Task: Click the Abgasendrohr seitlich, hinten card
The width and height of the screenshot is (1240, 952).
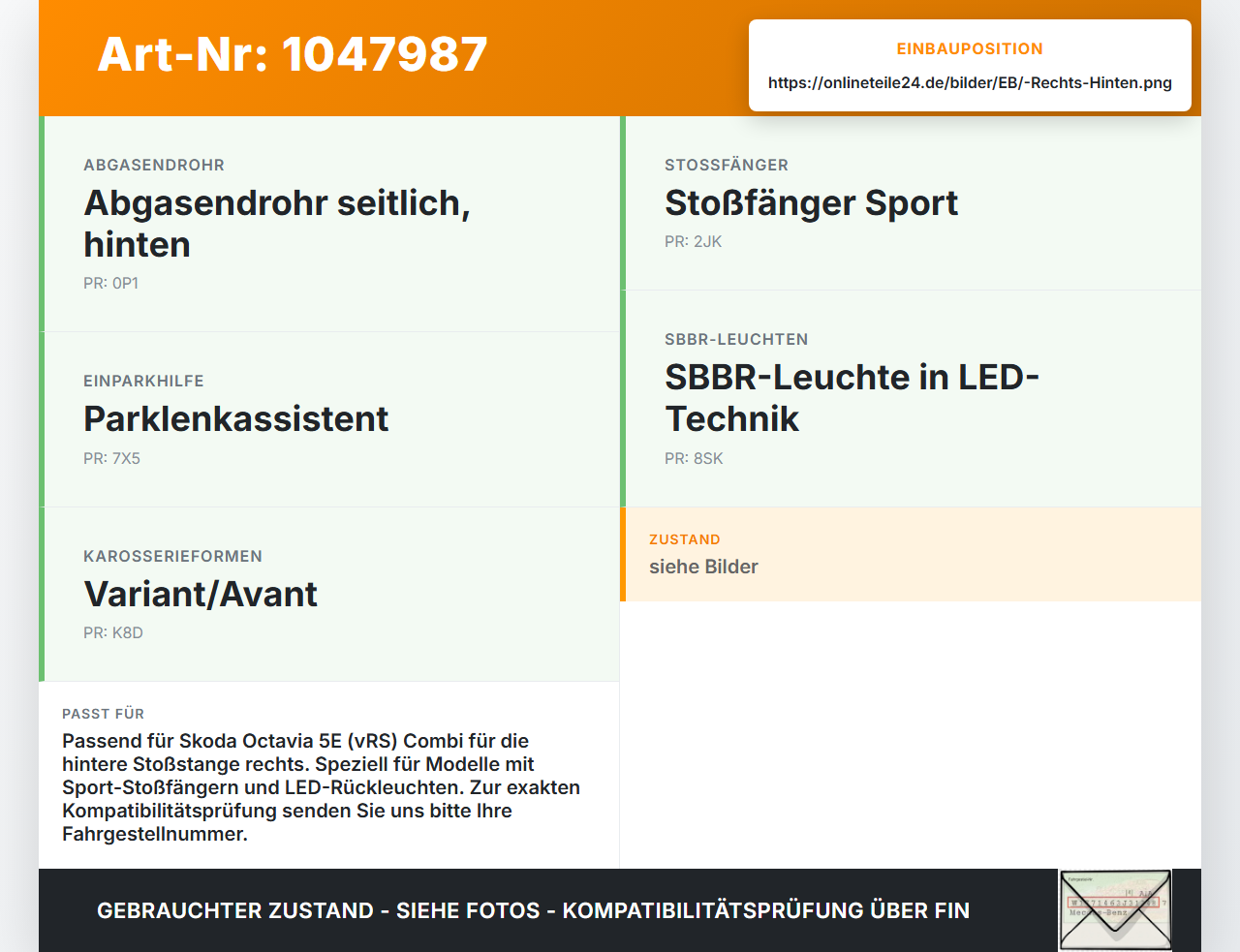Action: click(x=329, y=224)
